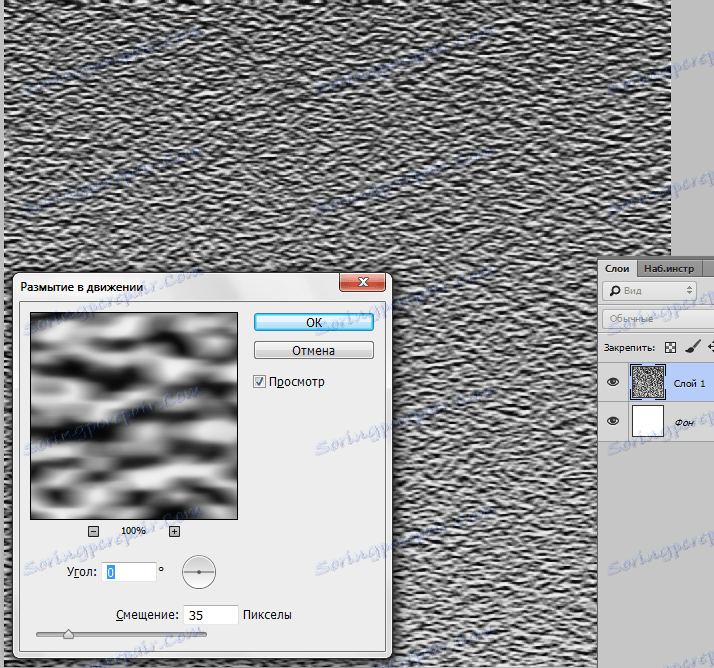Zoom out the filter preview with minus

[93, 531]
